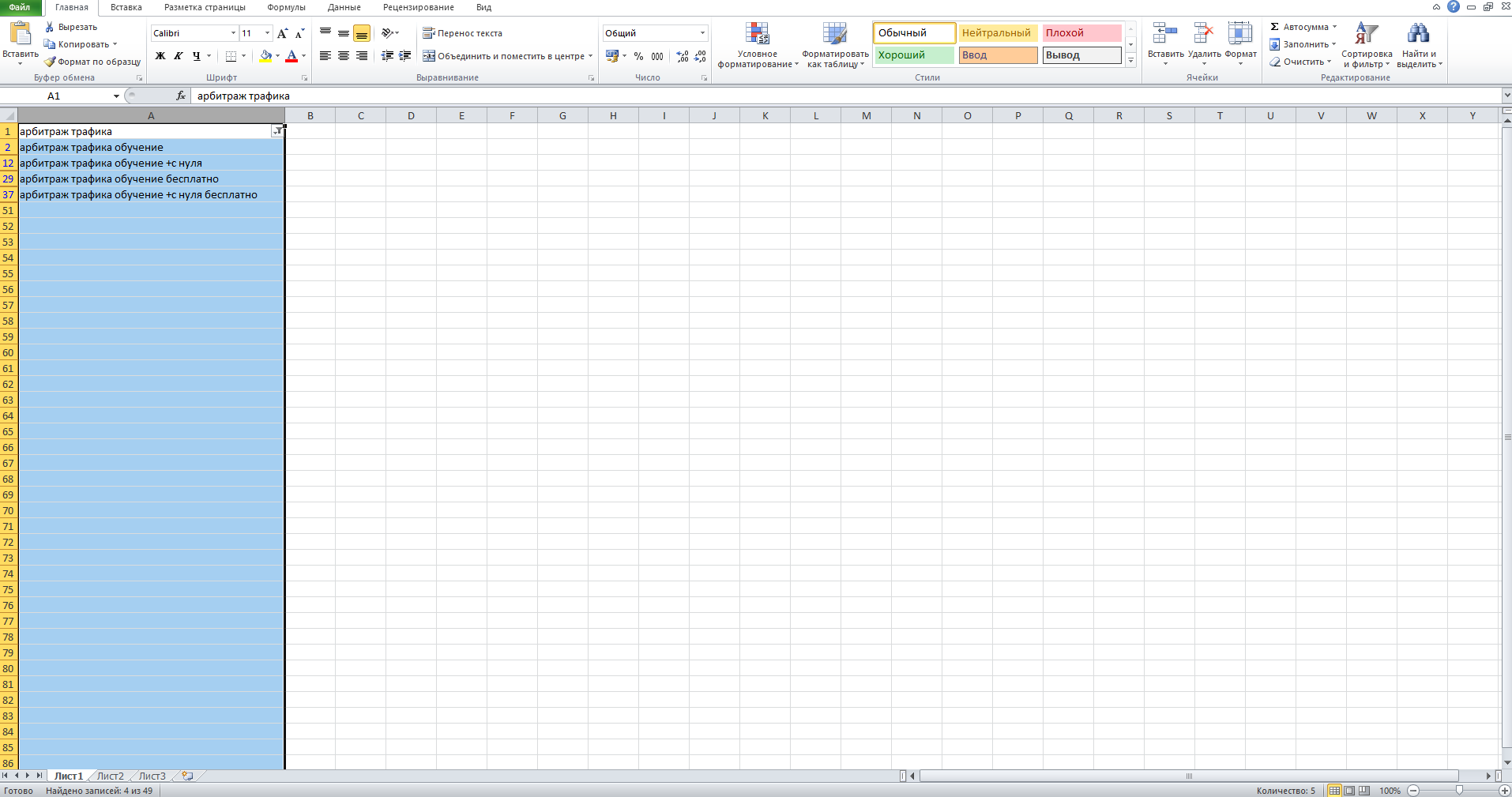This screenshot has height=797, width=1512.
Task: Toggle center horizontal alignment
Action: coord(344,56)
